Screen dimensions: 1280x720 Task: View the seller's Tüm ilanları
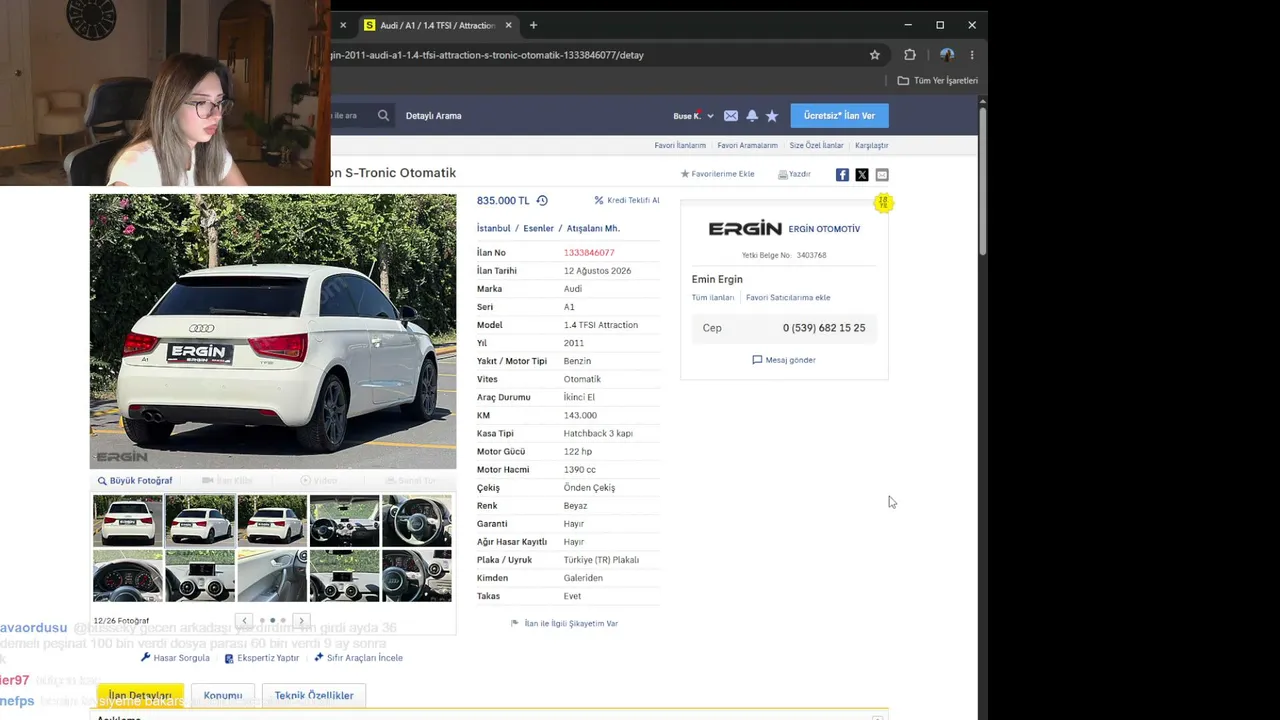(713, 297)
